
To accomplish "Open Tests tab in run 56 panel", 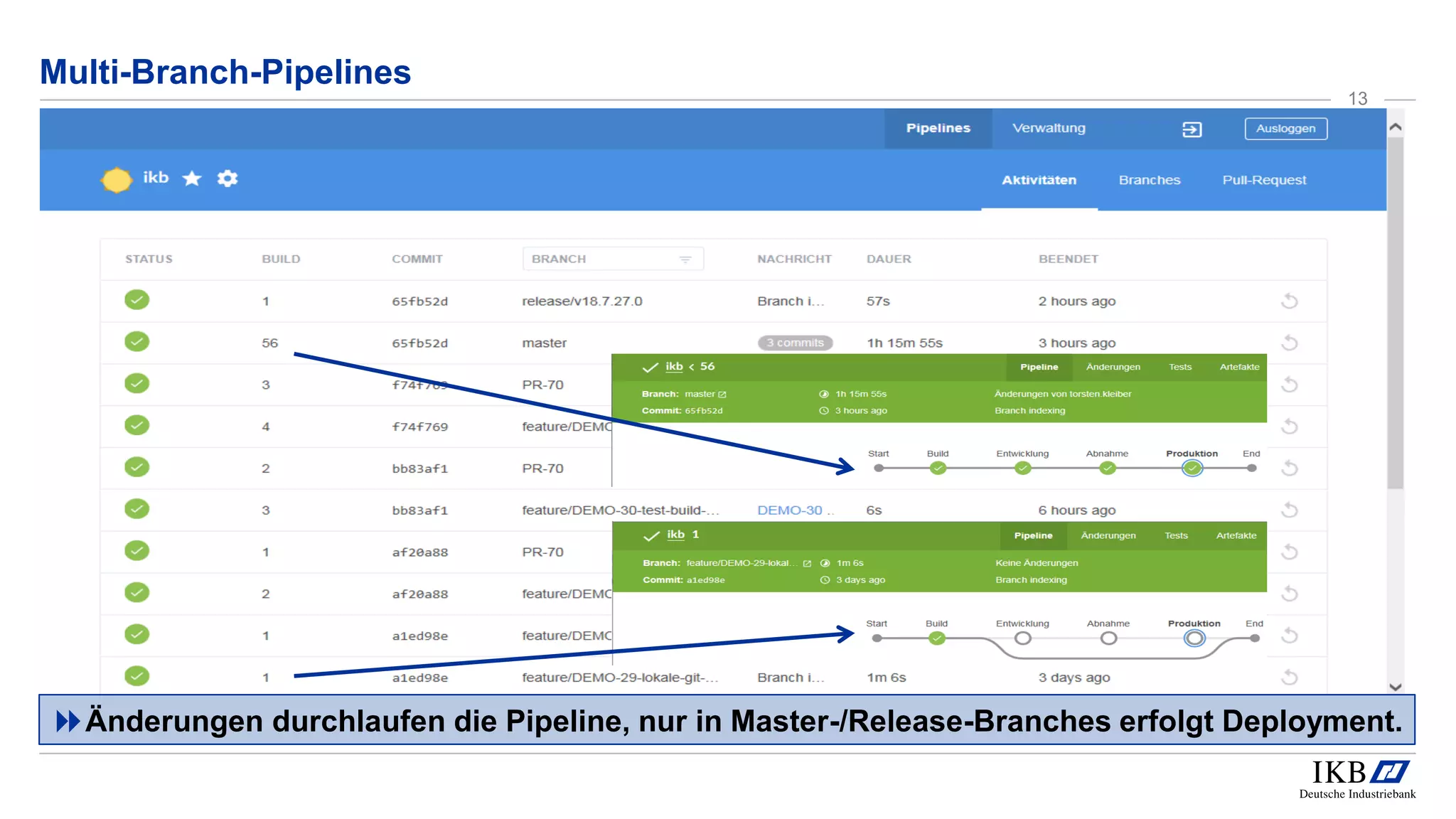I will click(1180, 367).
